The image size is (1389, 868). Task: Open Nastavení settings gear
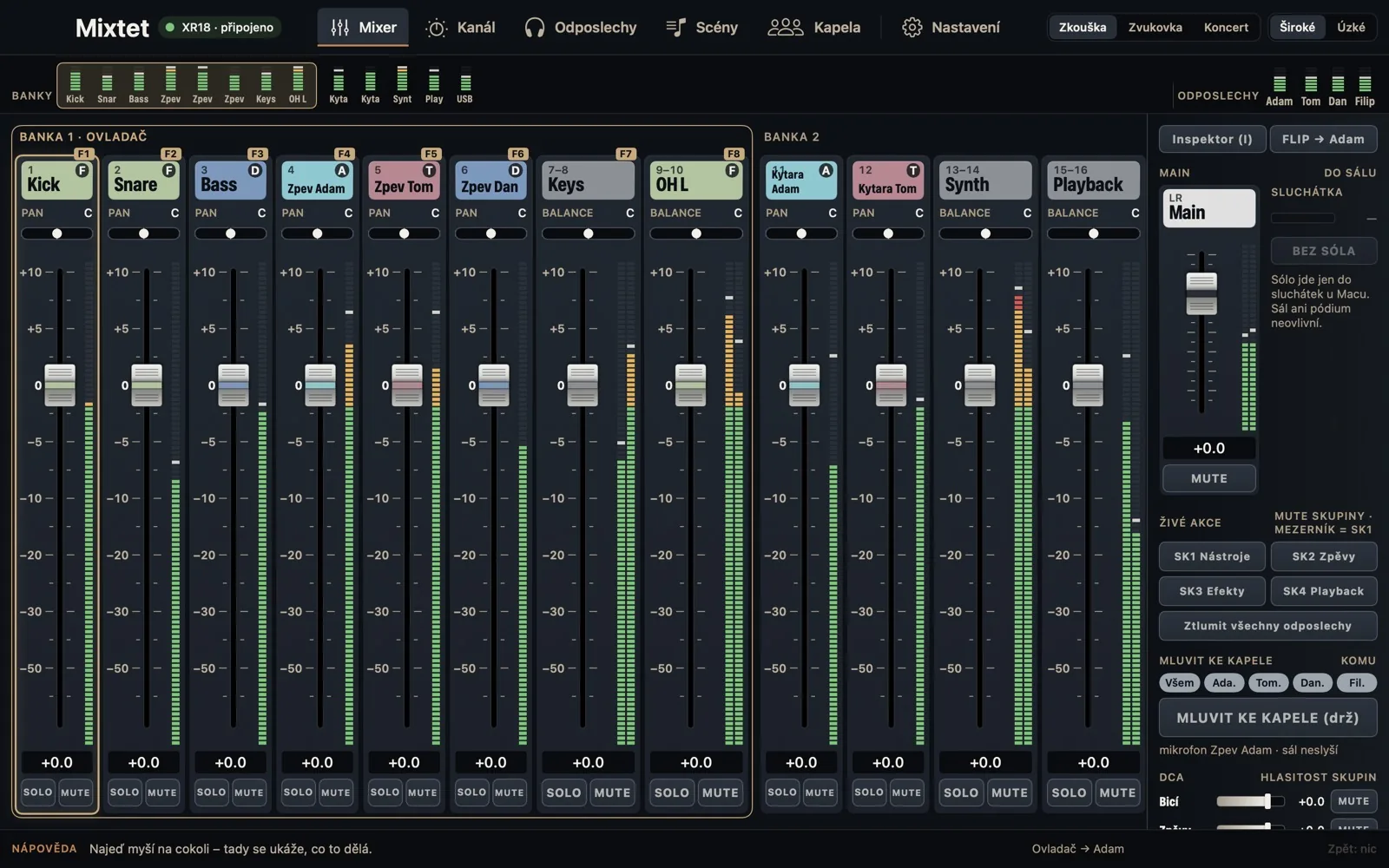(951, 27)
